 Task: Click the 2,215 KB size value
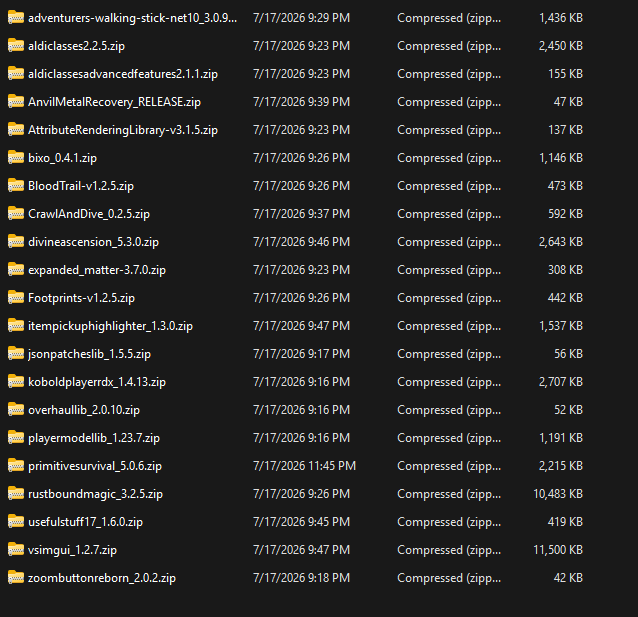click(x=561, y=466)
